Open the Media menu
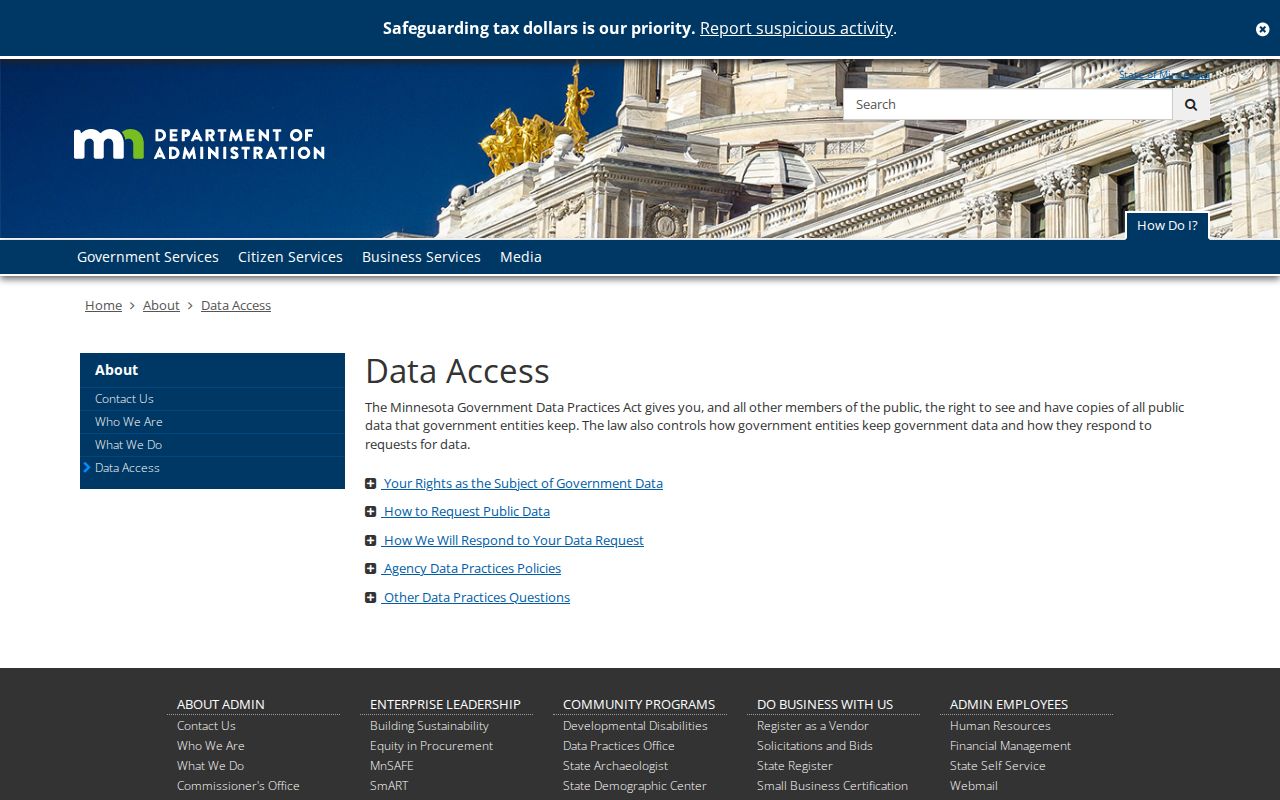 (x=521, y=257)
